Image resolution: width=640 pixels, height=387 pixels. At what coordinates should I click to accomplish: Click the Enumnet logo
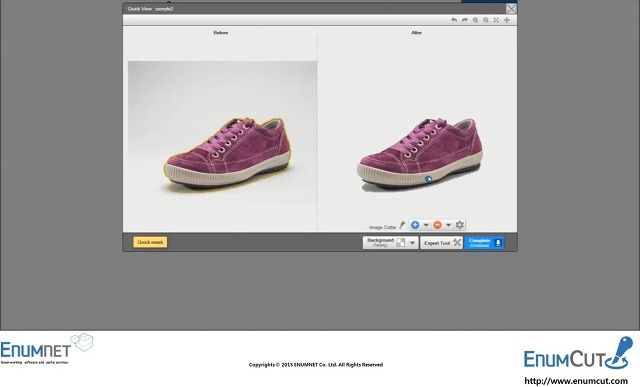(46, 349)
